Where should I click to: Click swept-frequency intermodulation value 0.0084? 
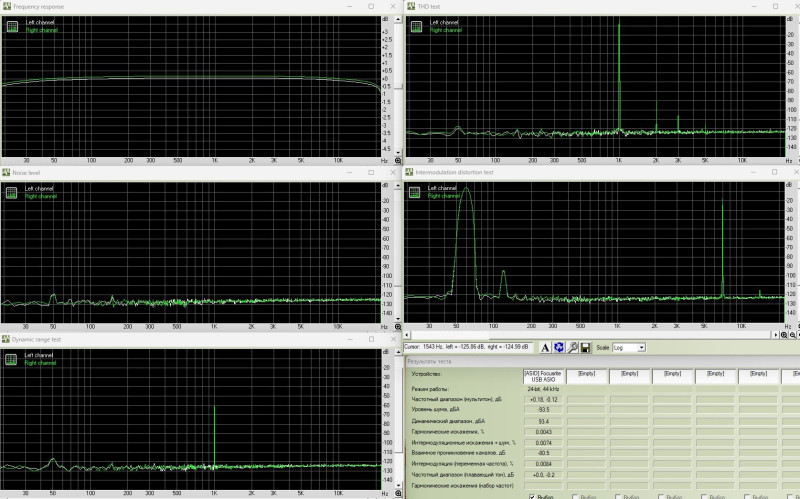[x=543, y=464]
